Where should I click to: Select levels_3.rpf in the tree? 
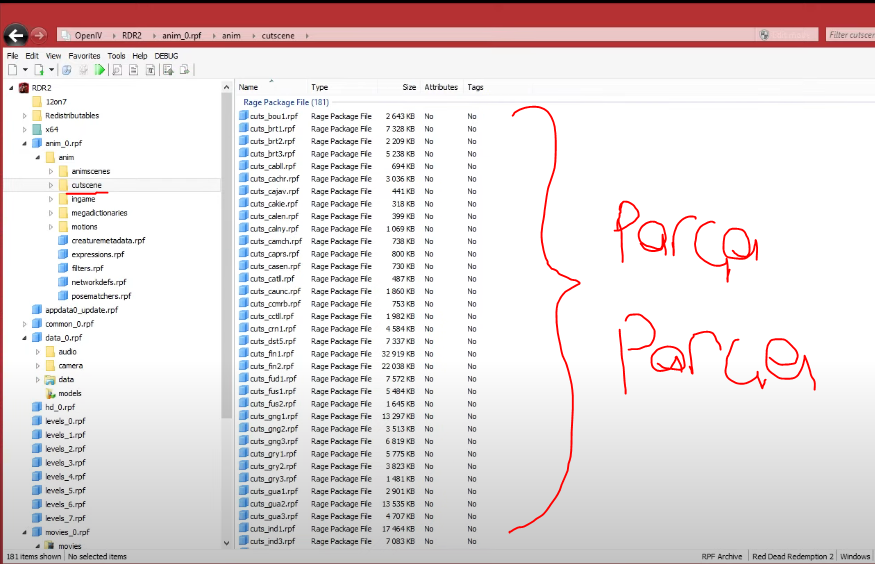click(65, 462)
